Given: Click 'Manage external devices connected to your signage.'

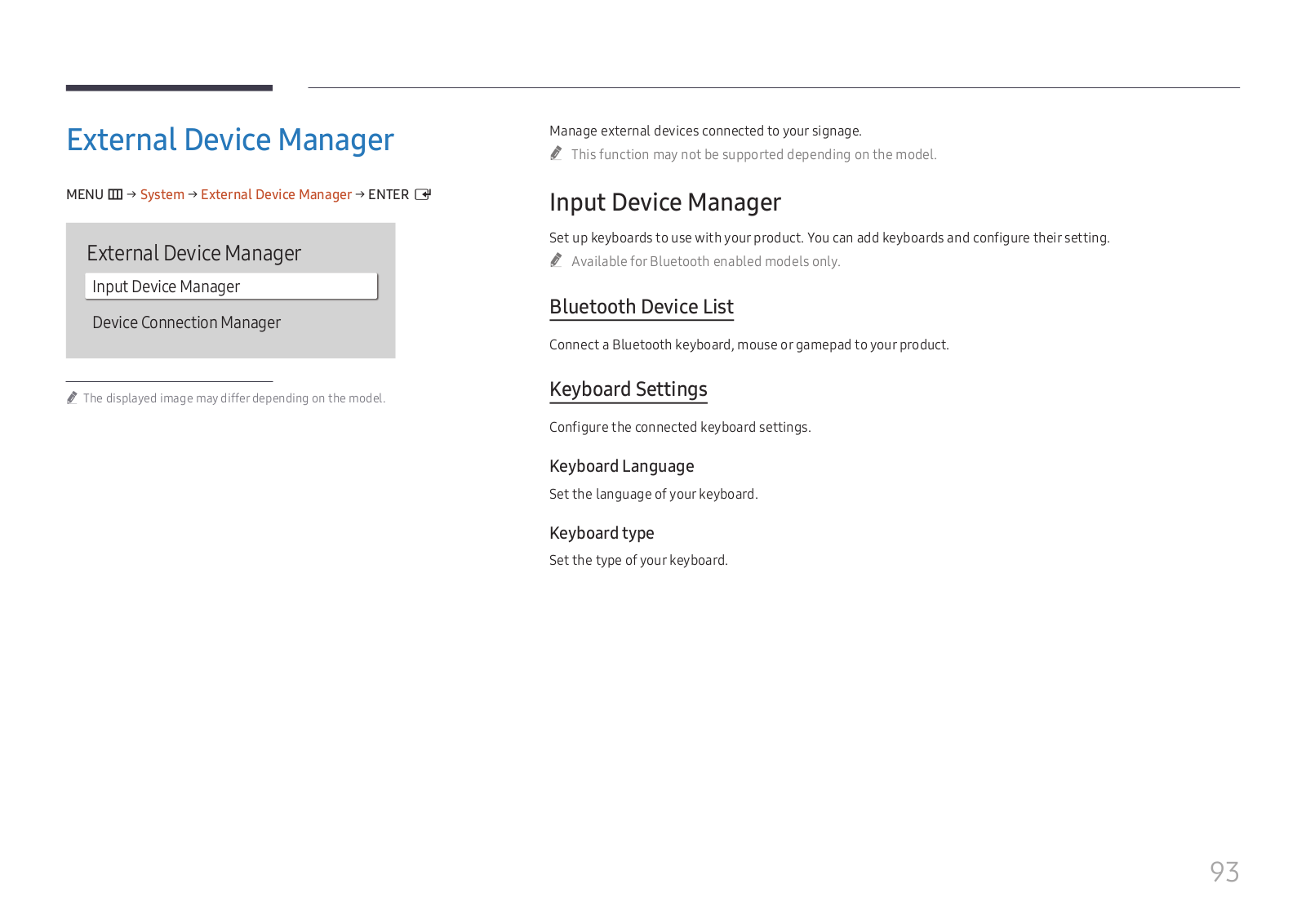Looking at the screenshot, I should pos(705,131).
